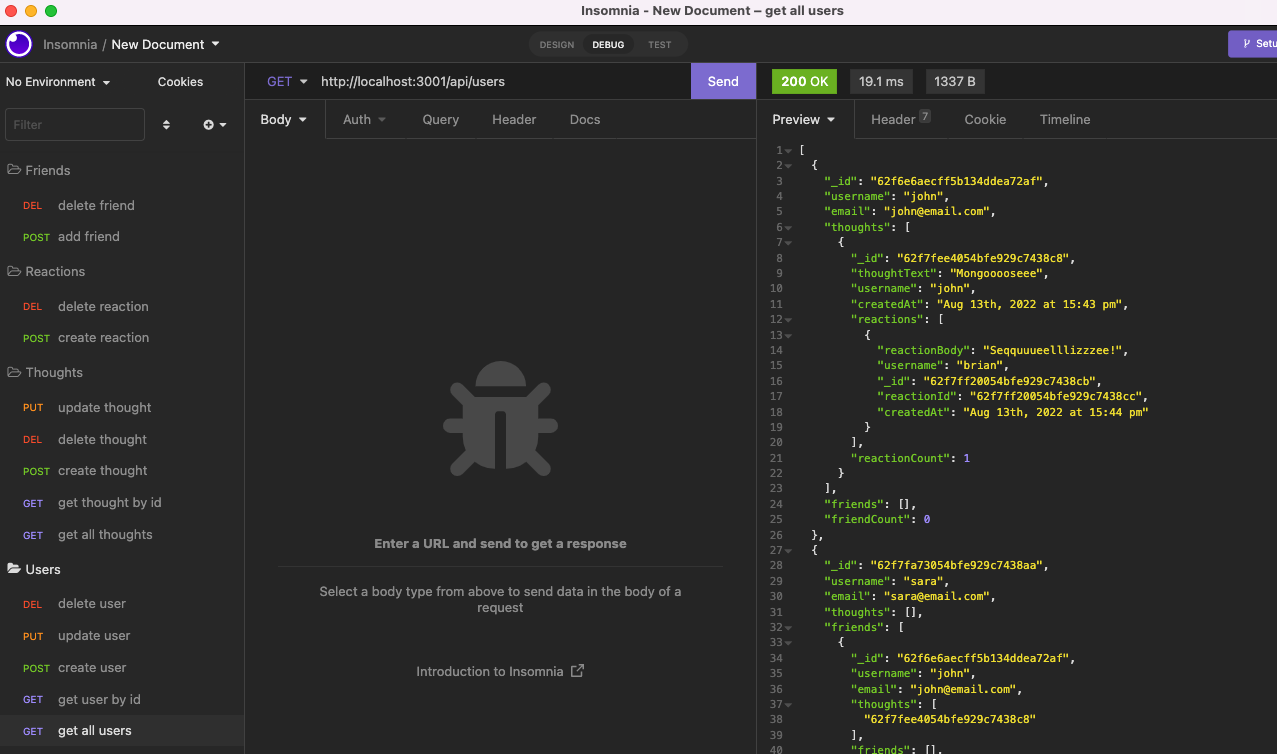The height and width of the screenshot is (754, 1277).
Task: Click the "Mongooooseee" thoughtText value
Action: (996, 273)
